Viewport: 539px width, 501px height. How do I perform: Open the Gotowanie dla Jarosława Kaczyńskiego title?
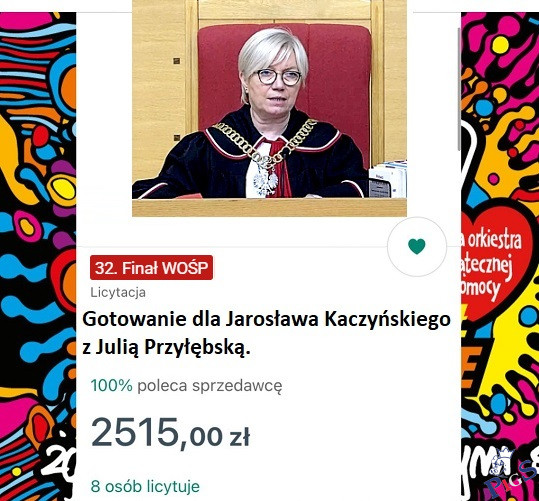[266, 319]
